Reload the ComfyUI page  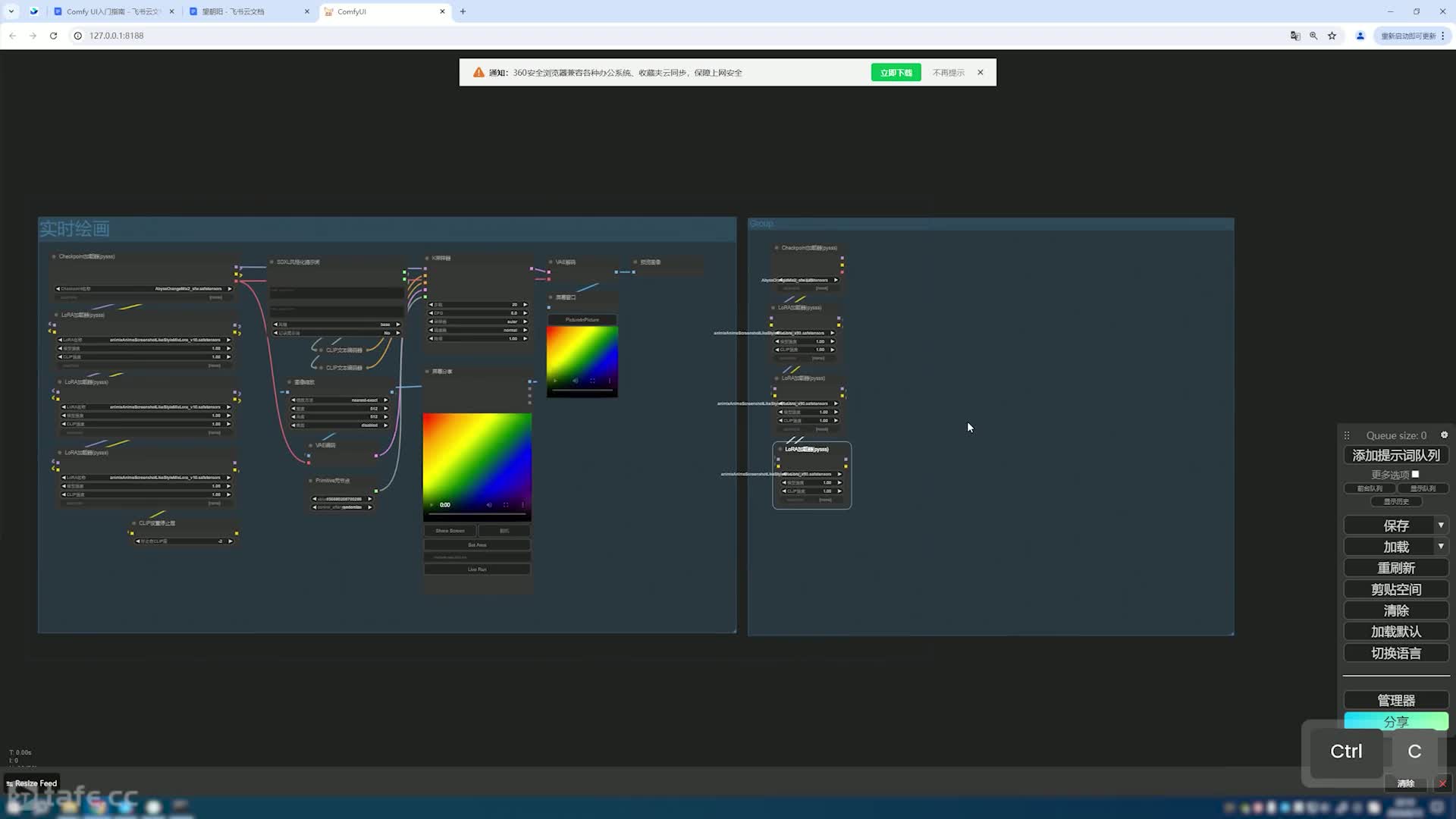(53, 36)
